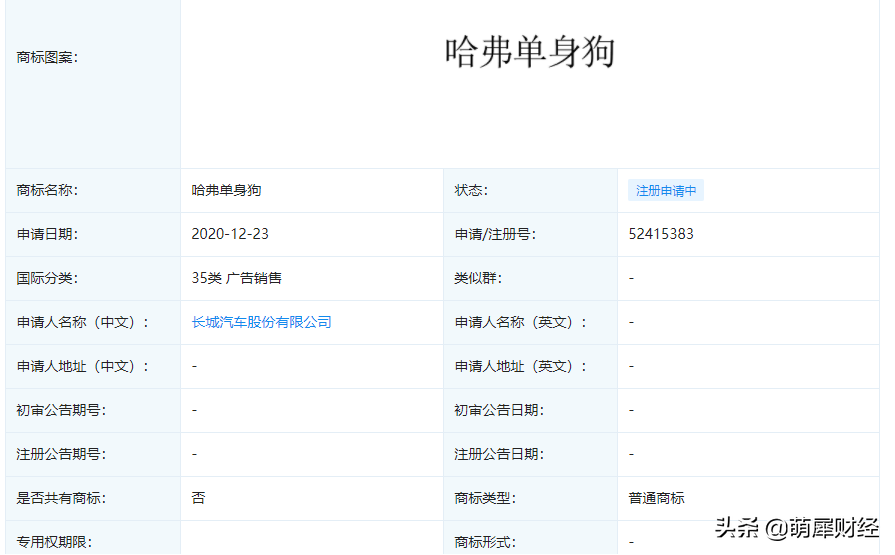895x555 pixels.
Task: Open the 长城汽车股份有限公司 applicant link
Action: tap(261, 323)
